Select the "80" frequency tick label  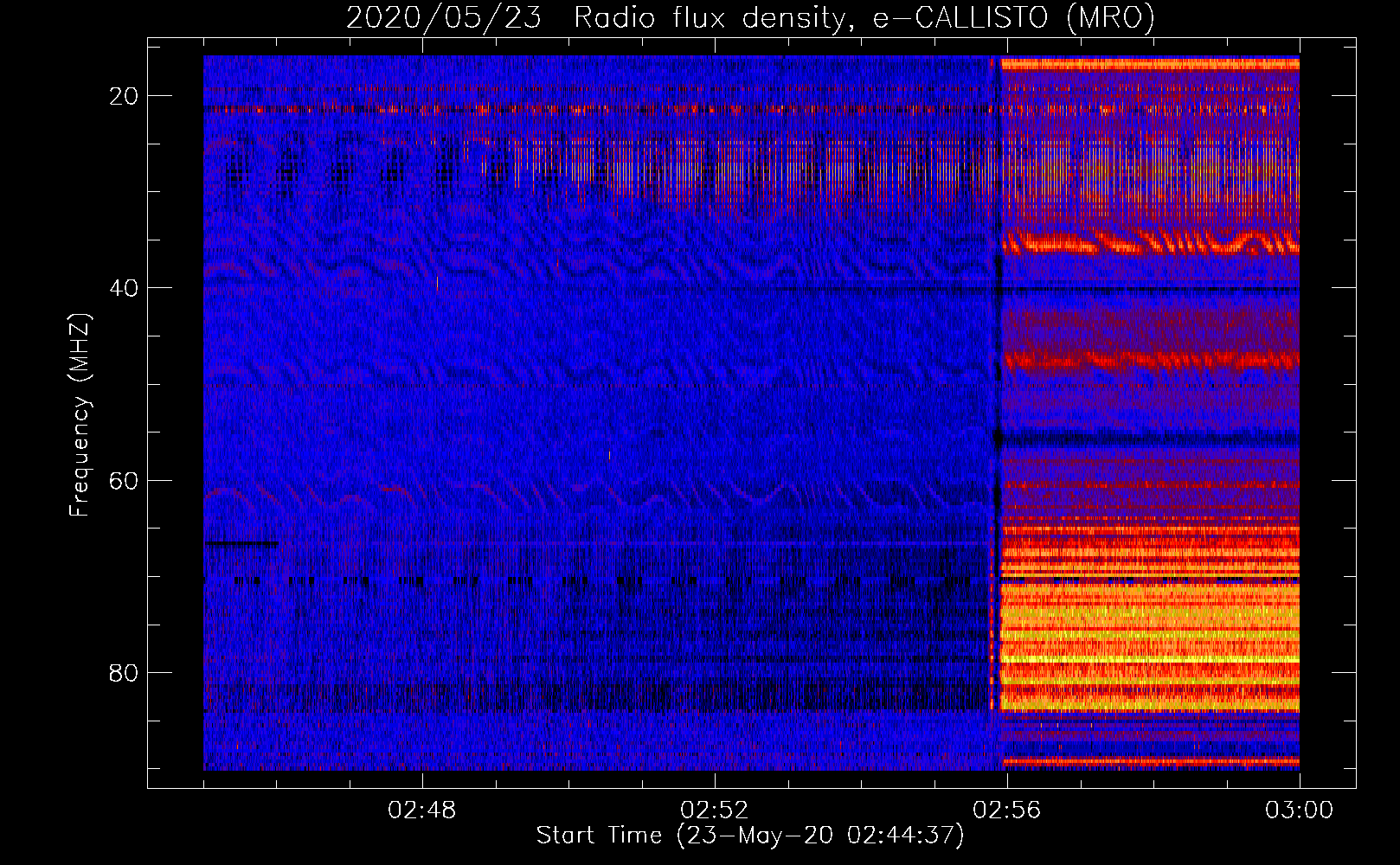pyautogui.click(x=125, y=672)
